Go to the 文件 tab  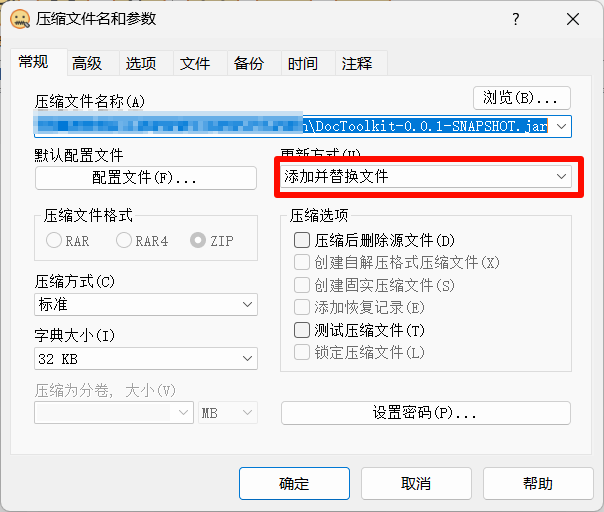coord(195,63)
